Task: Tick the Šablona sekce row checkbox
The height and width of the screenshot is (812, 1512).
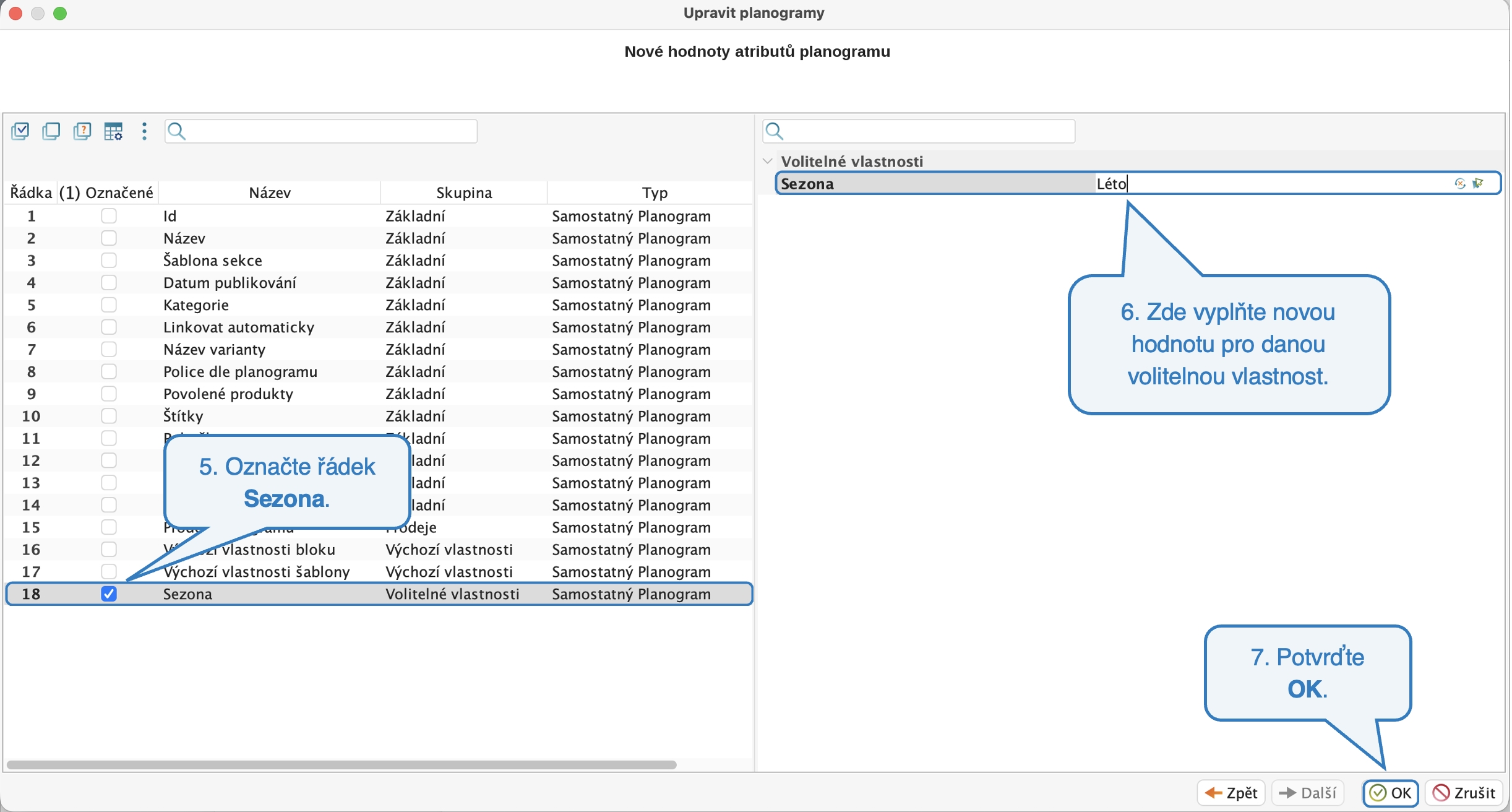Action: pos(109,261)
